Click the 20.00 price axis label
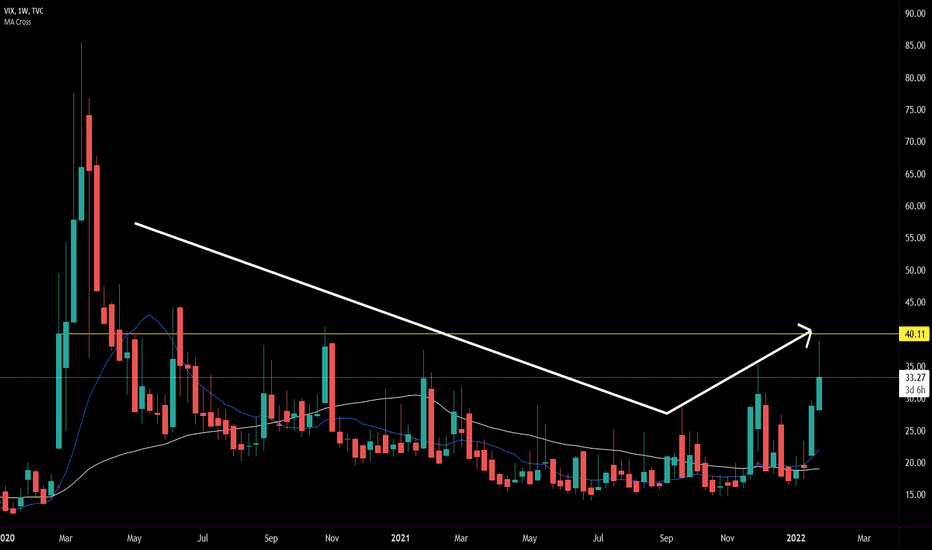Viewport: 932px width, 550px height. coord(915,463)
